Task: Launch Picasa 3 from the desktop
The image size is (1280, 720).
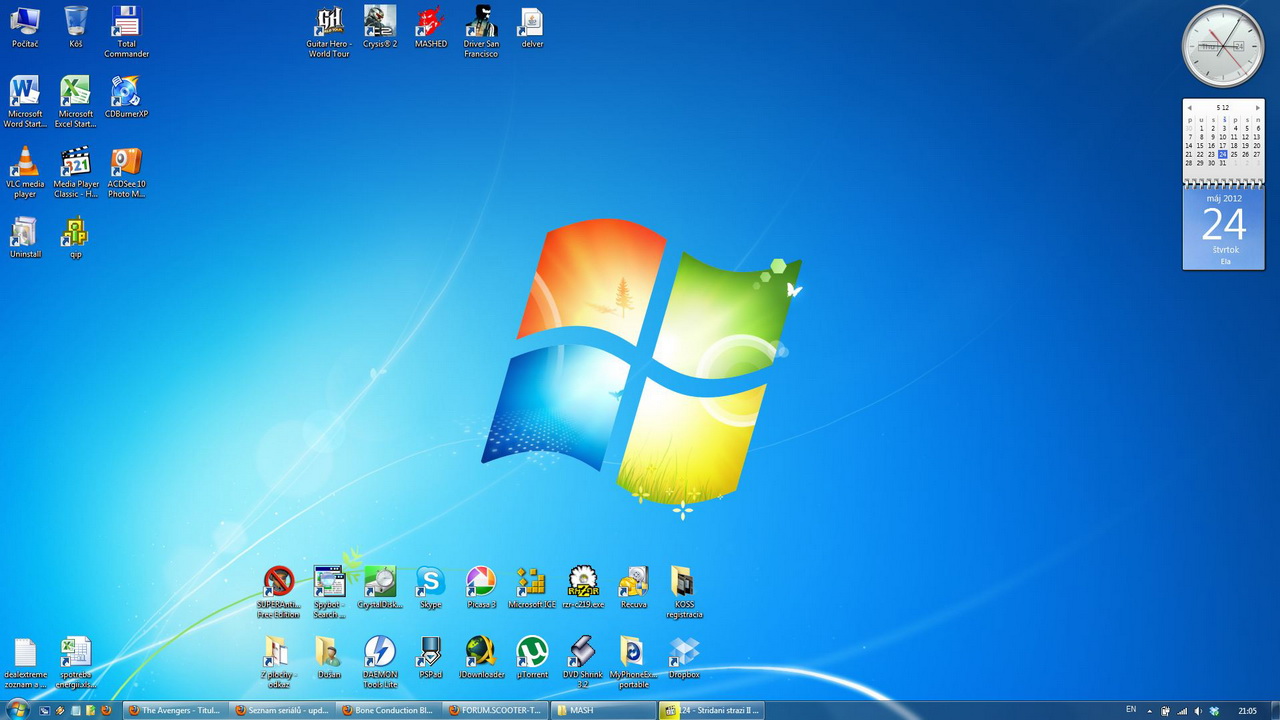Action: point(481,582)
